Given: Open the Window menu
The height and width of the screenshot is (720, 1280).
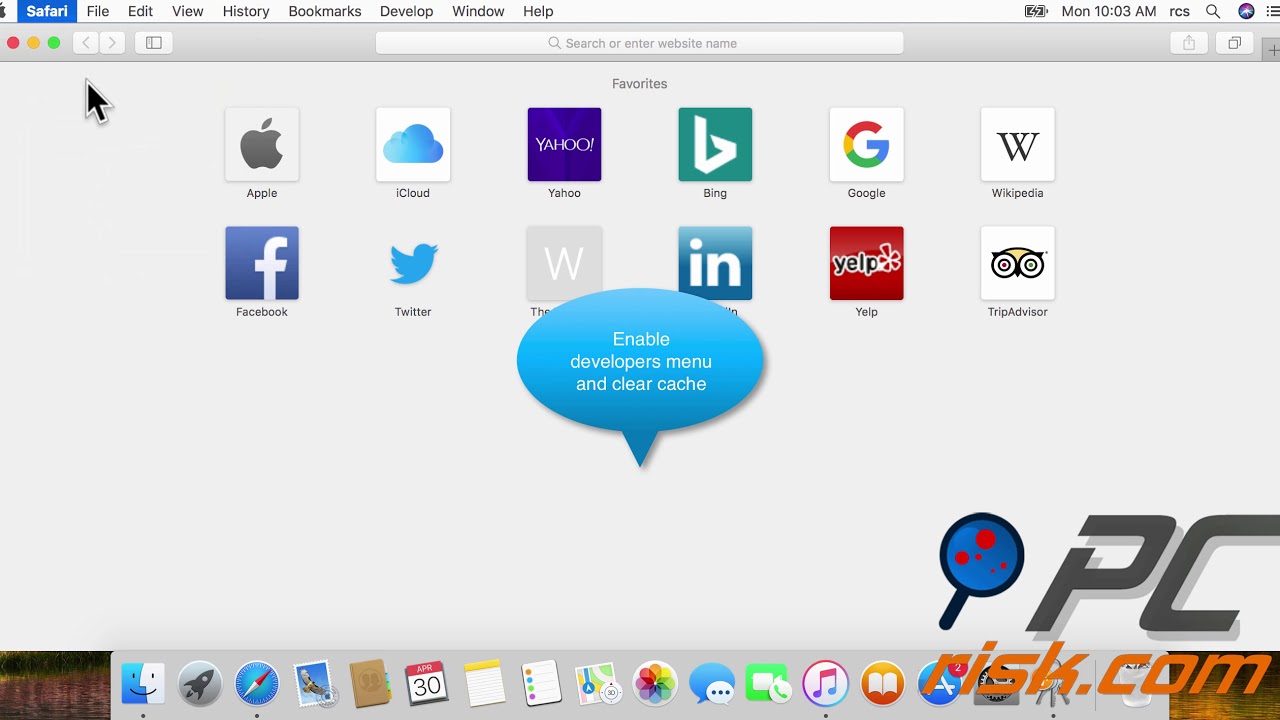Looking at the screenshot, I should 478,11.
